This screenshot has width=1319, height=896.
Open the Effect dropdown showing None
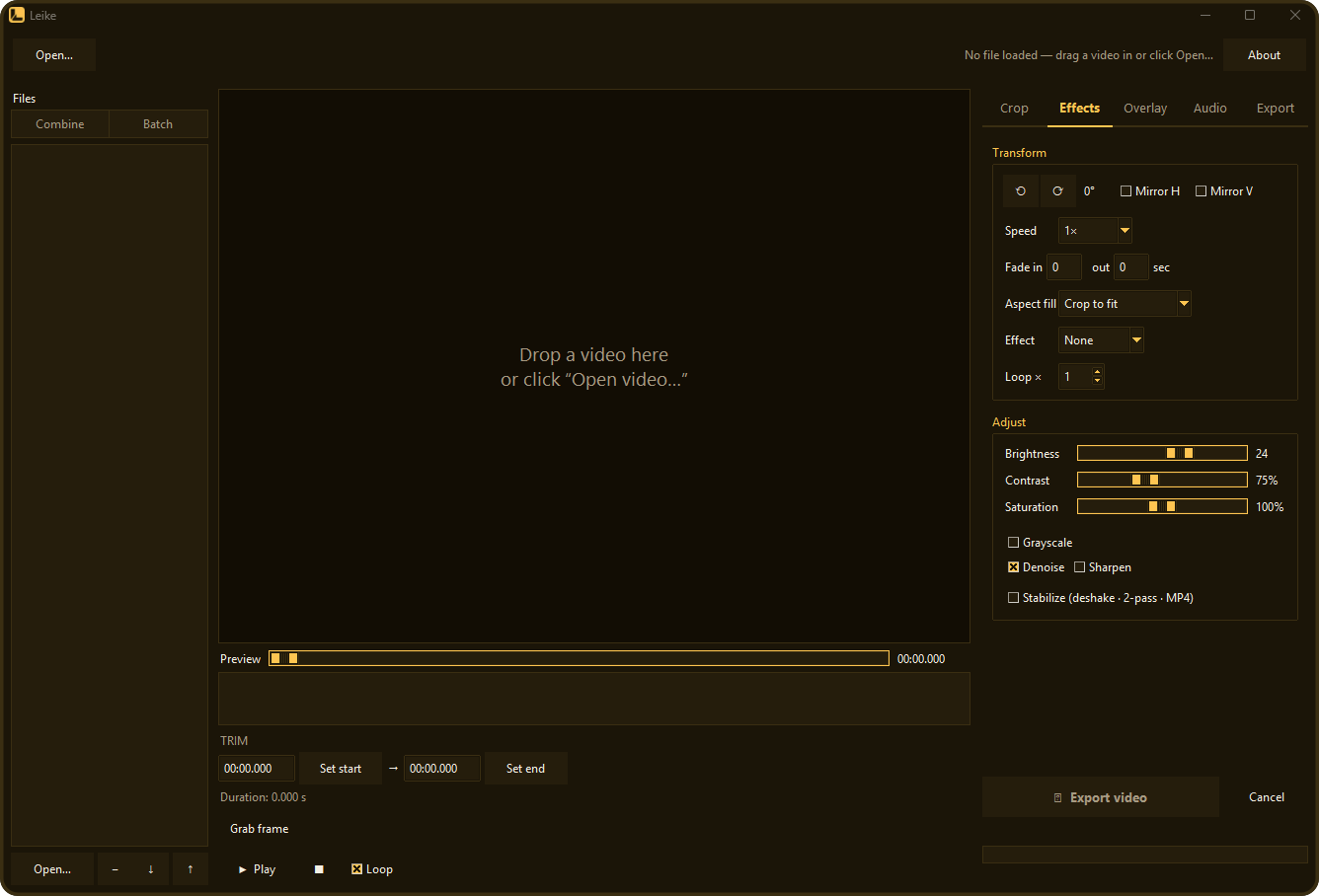point(1101,340)
